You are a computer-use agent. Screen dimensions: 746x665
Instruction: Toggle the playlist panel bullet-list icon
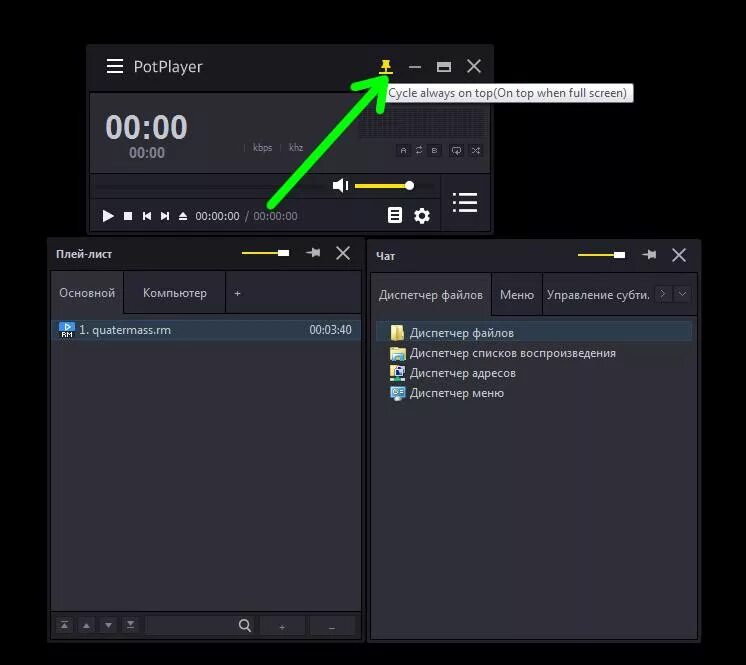pyautogui.click(x=465, y=203)
